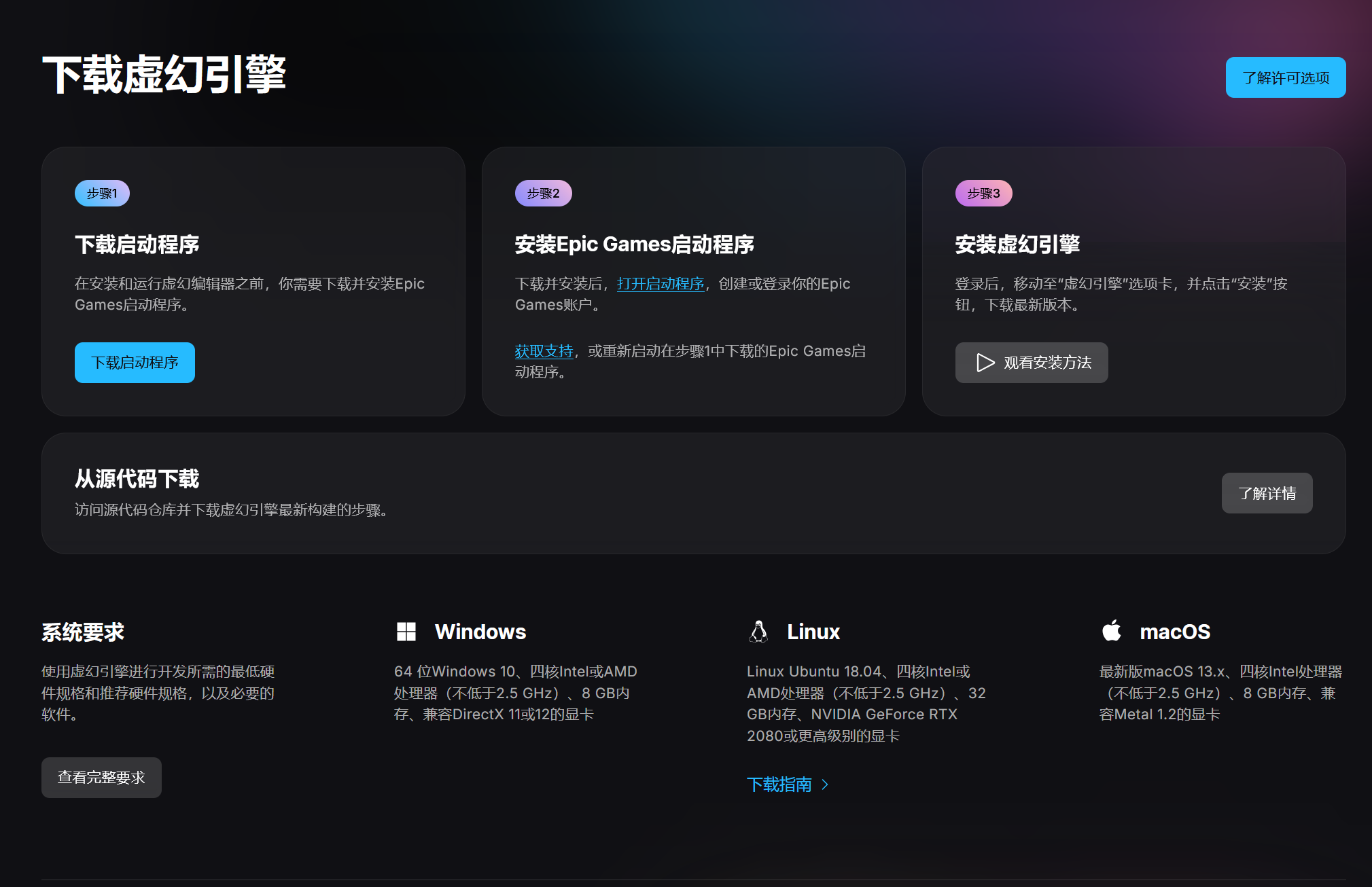
Task: Open 了解许可选项 at the top right
Action: point(1285,77)
